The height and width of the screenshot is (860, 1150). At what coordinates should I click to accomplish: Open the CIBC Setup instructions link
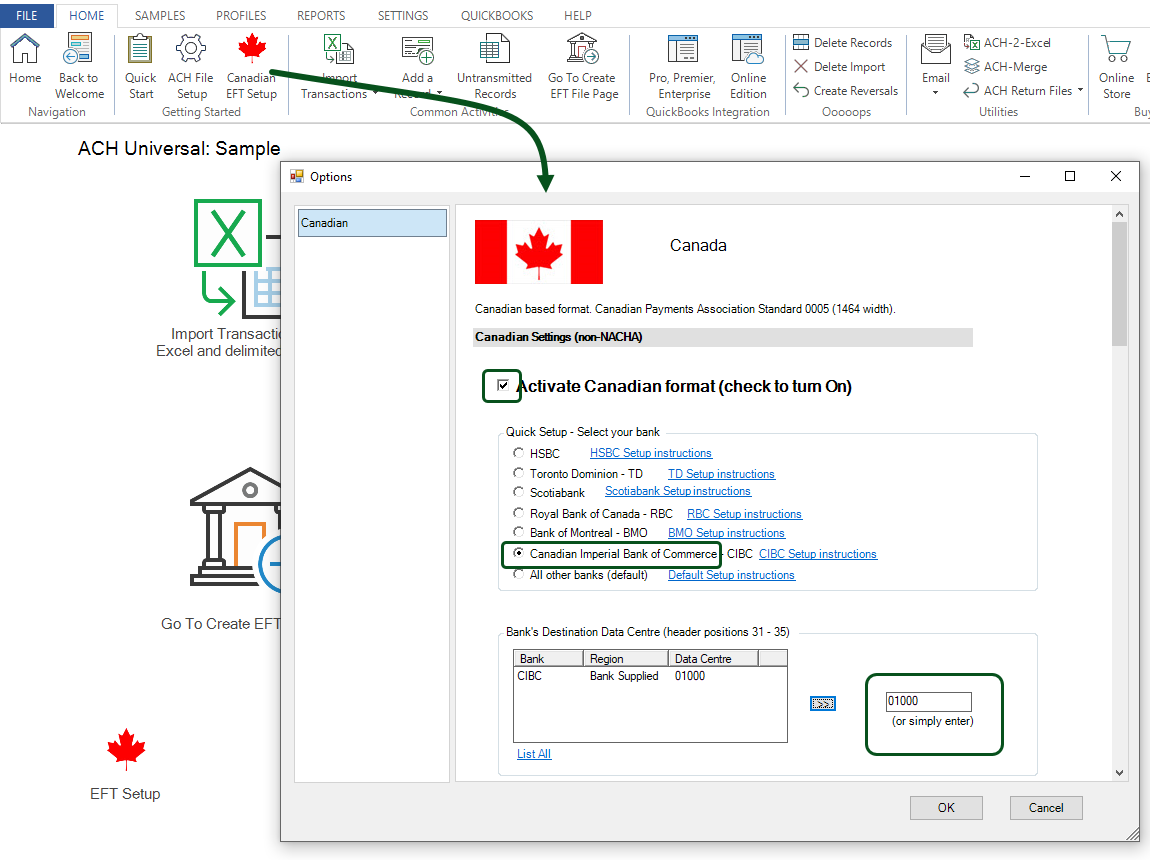[817, 553]
